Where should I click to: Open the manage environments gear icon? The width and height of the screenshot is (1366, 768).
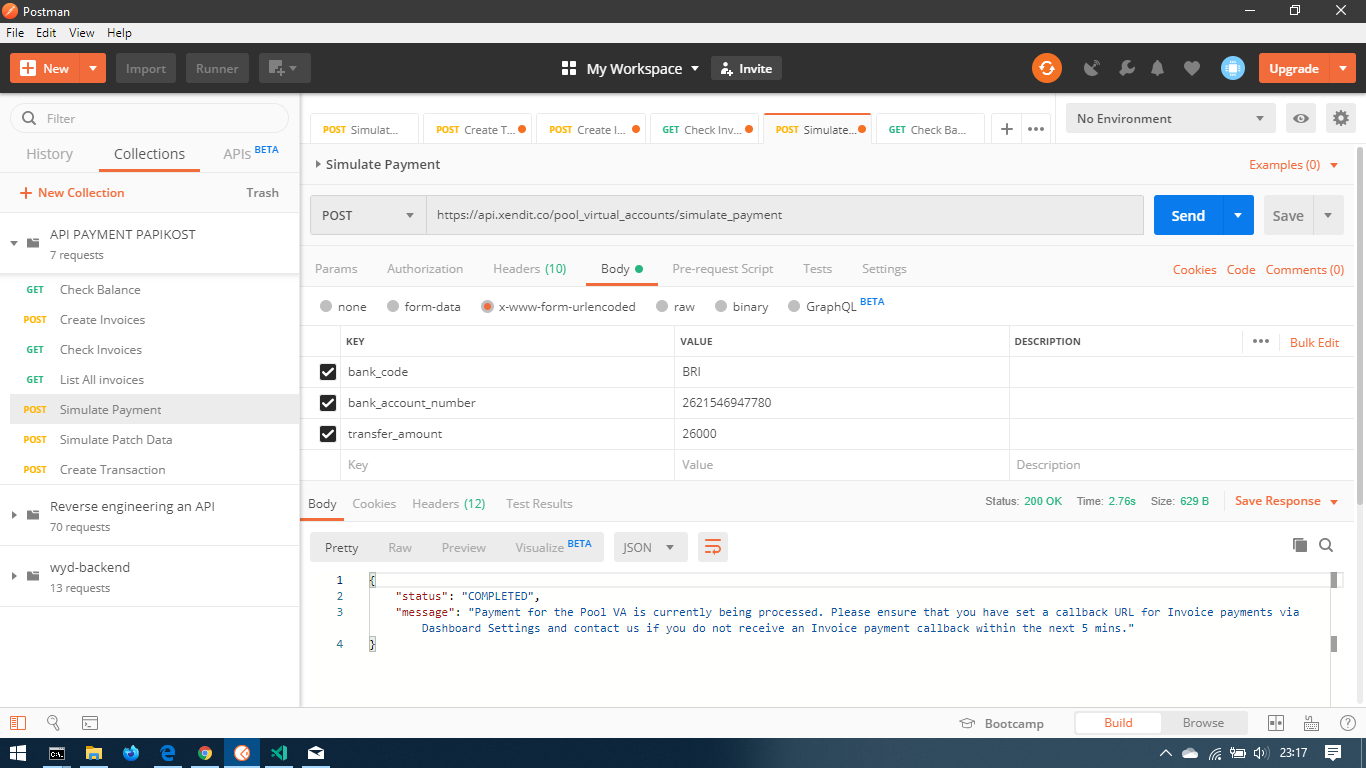click(x=1341, y=118)
